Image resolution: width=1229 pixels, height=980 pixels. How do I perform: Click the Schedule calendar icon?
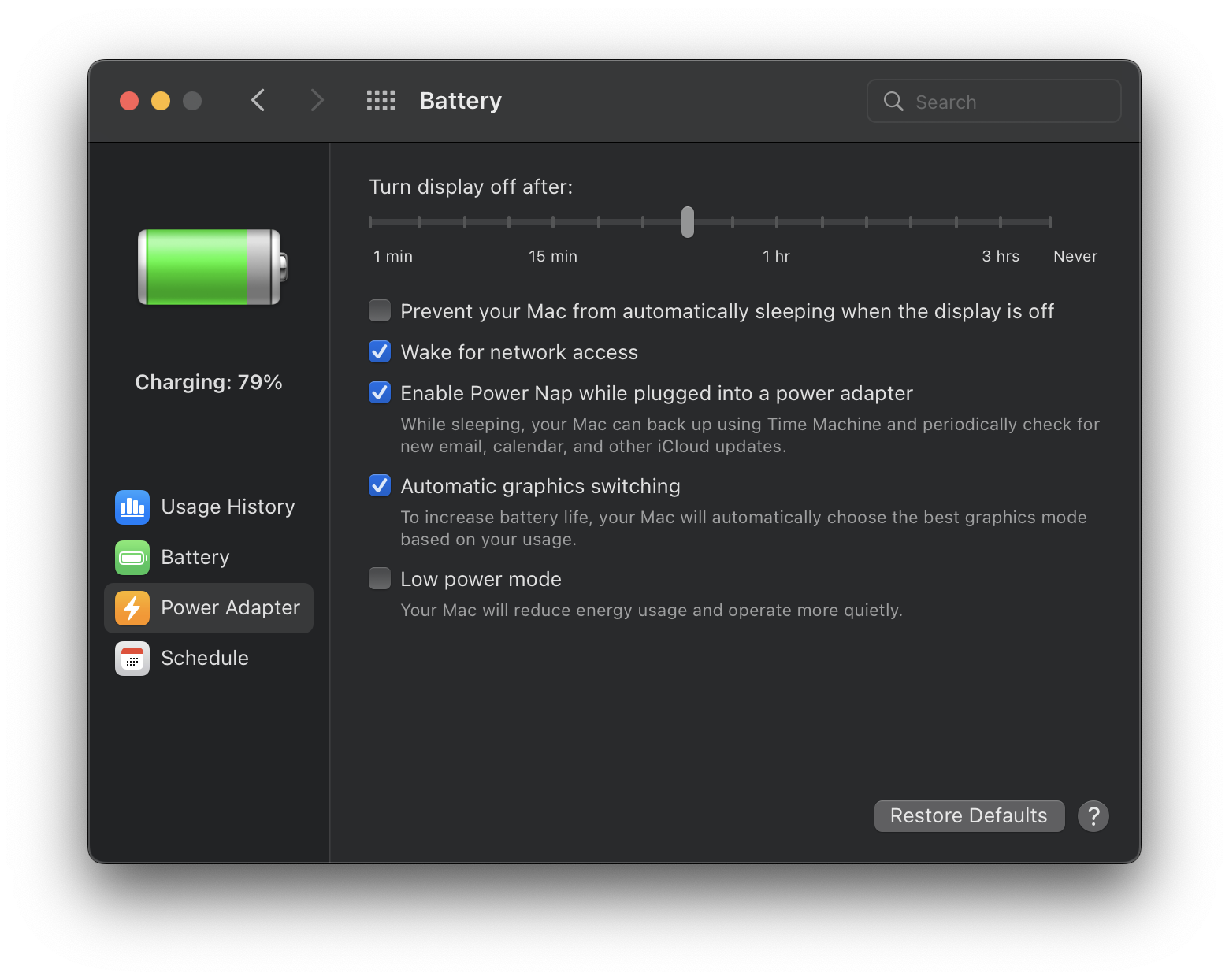click(x=132, y=659)
